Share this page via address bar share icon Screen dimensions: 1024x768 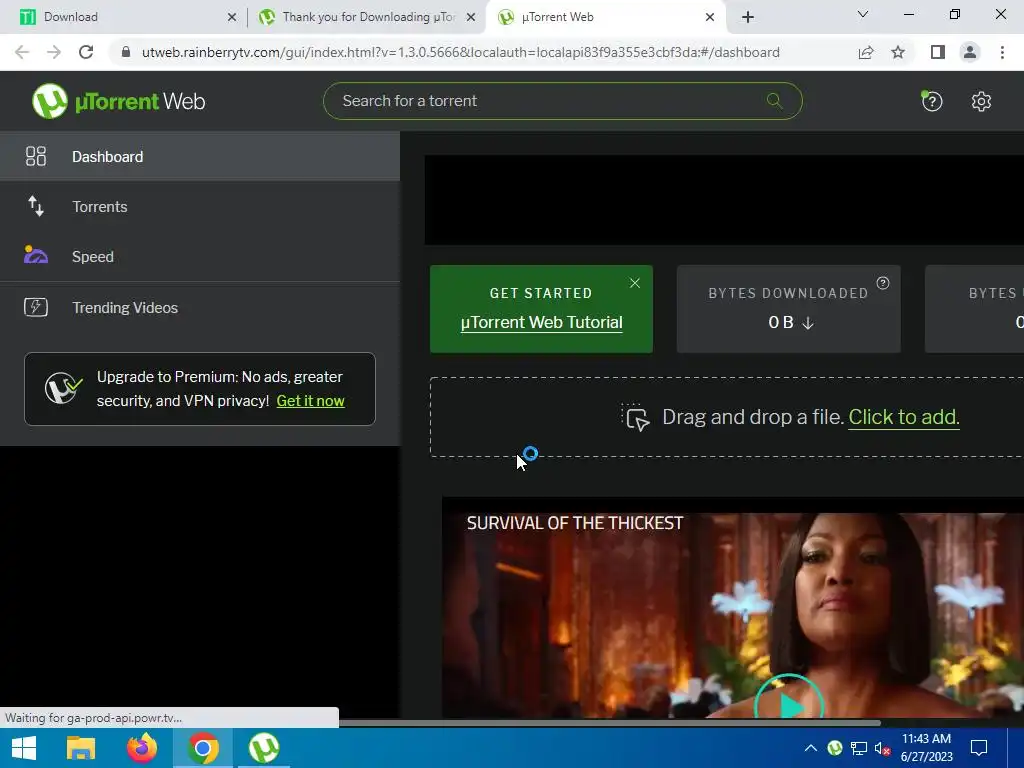866,52
